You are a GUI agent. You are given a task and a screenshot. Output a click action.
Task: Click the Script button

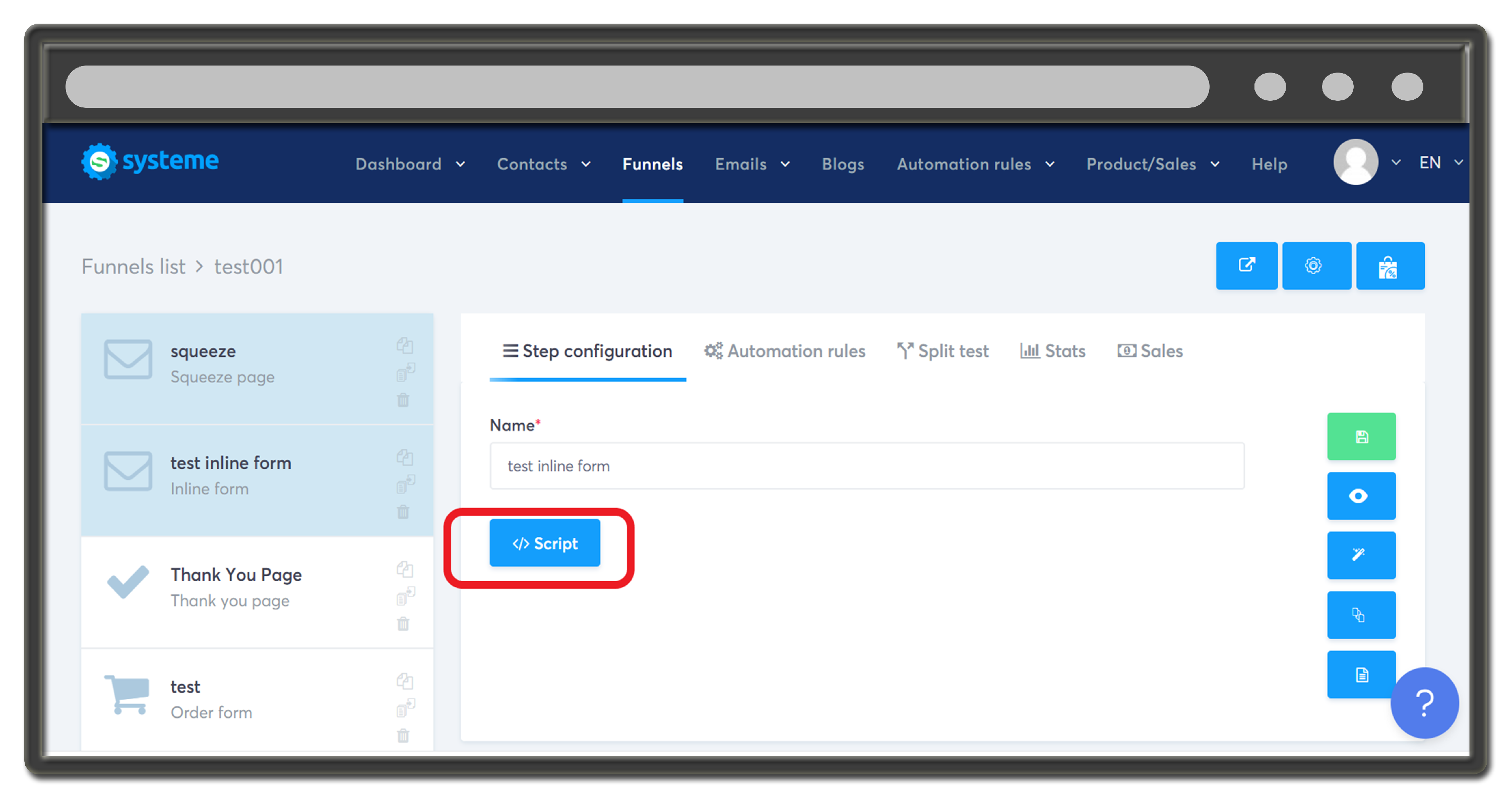point(545,542)
